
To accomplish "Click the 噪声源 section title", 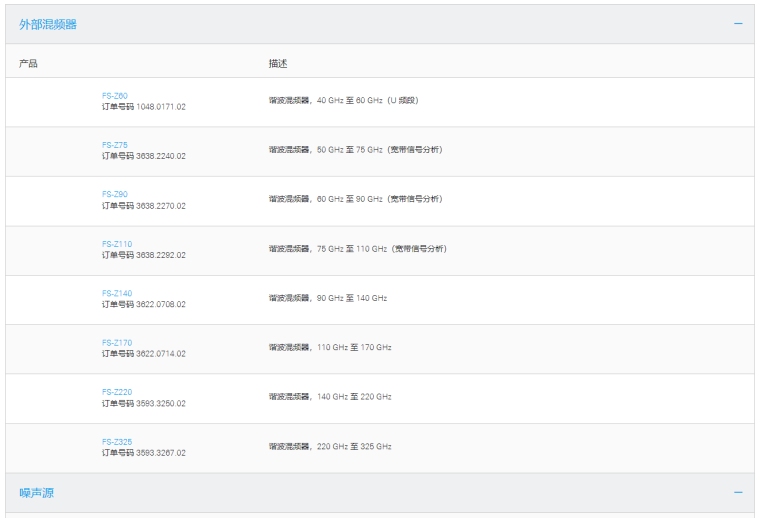I will (37, 493).
